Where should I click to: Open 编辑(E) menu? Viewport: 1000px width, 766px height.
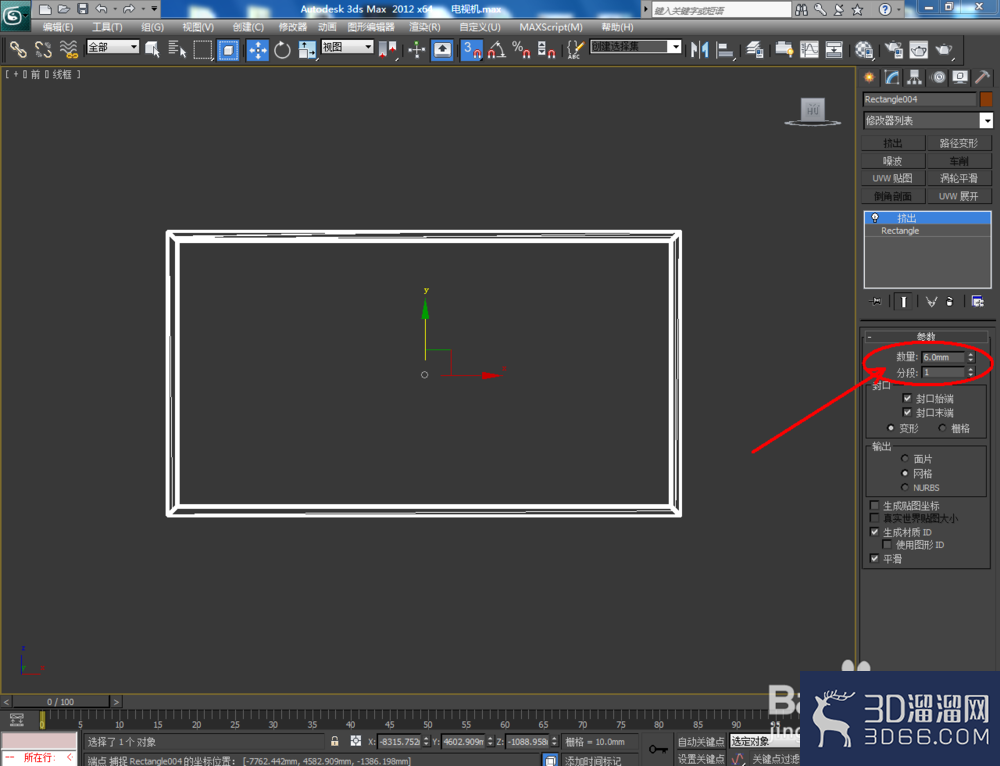(57, 27)
